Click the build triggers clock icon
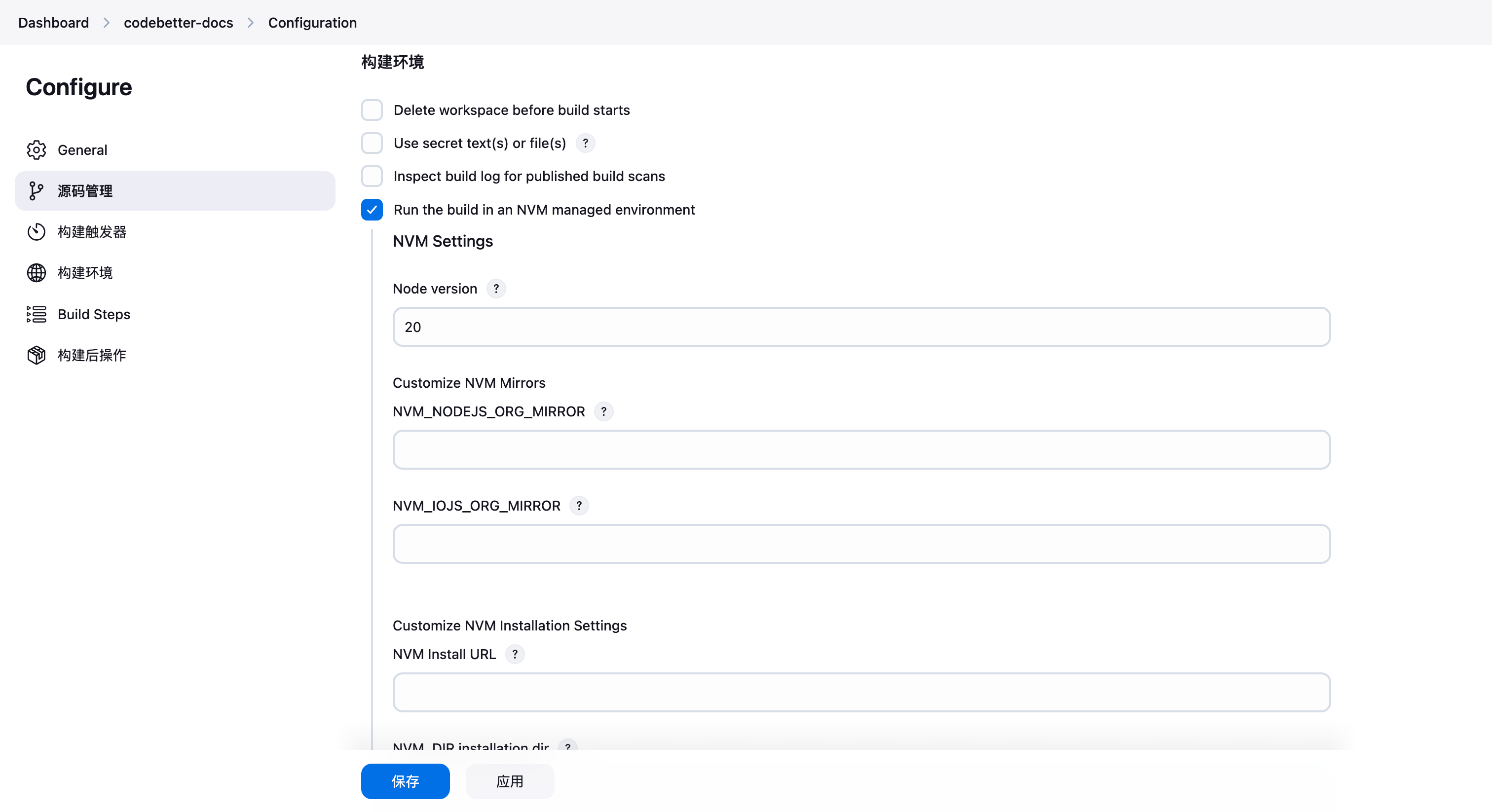This screenshot has width=1492, height=812. click(36, 232)
